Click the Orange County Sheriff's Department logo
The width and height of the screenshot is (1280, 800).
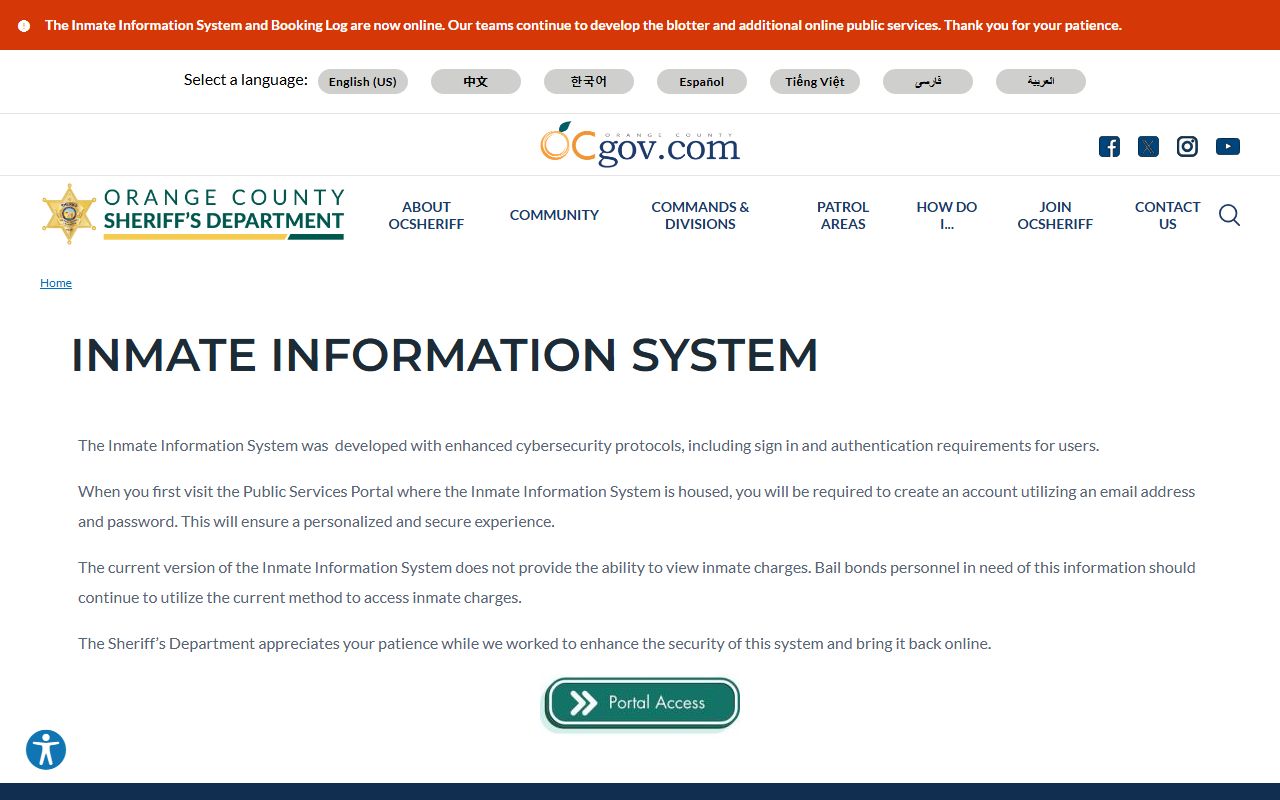[193, 214]
